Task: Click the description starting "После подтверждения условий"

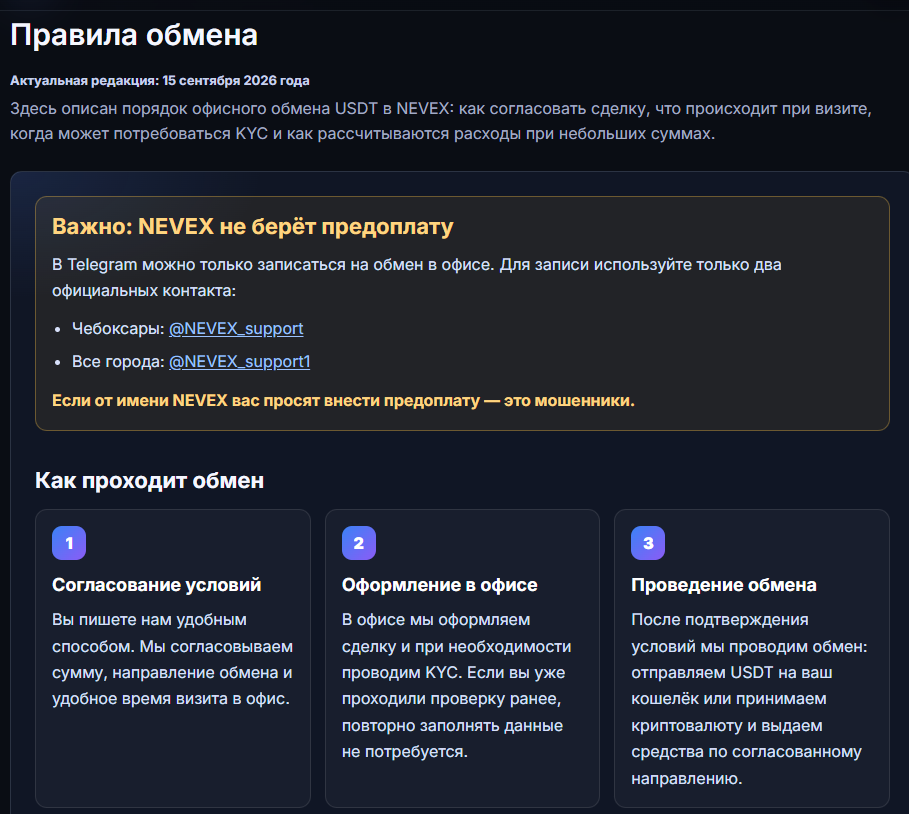Action: (749, 699)
